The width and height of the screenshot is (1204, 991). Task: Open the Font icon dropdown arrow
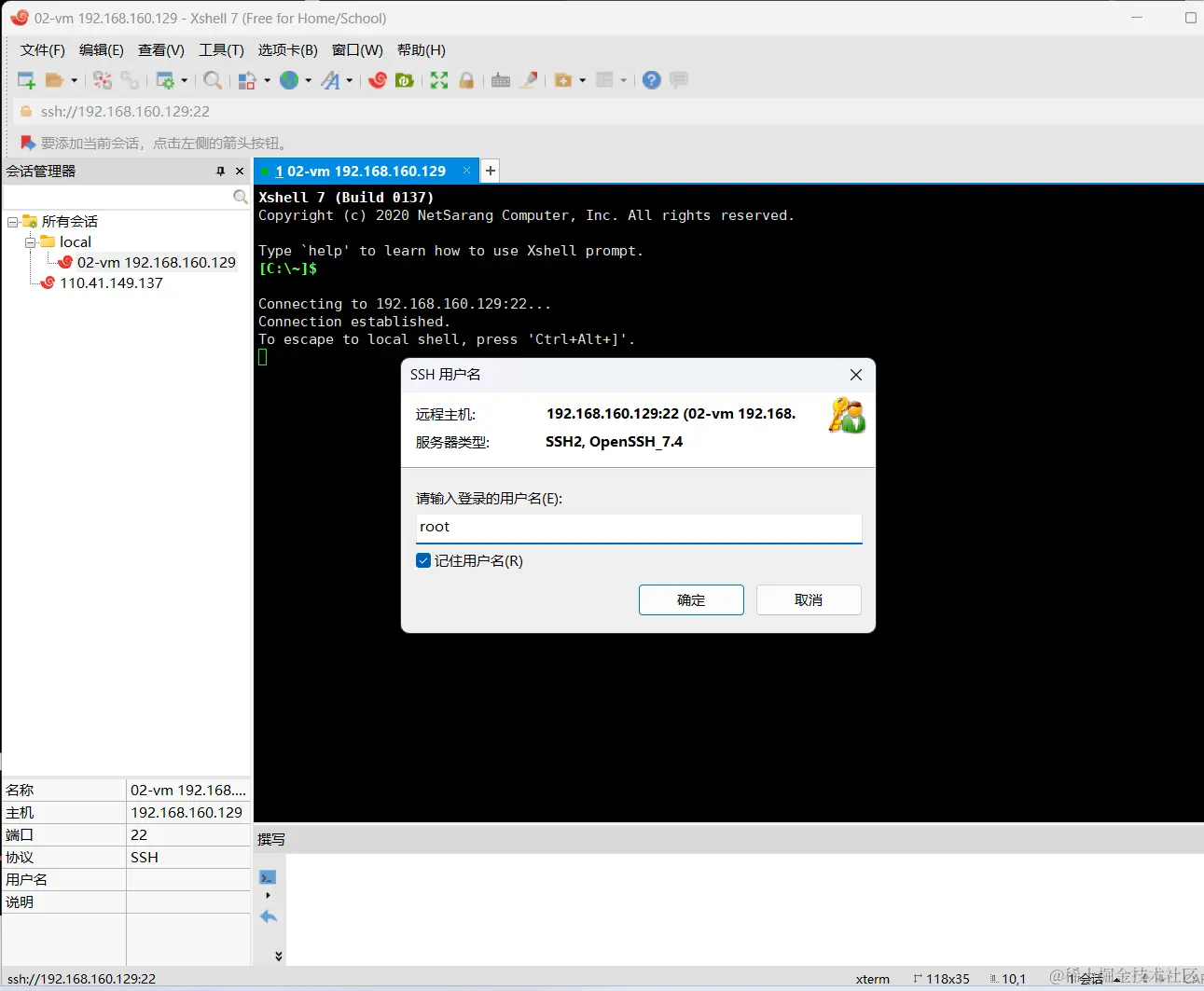pos(350,80)
